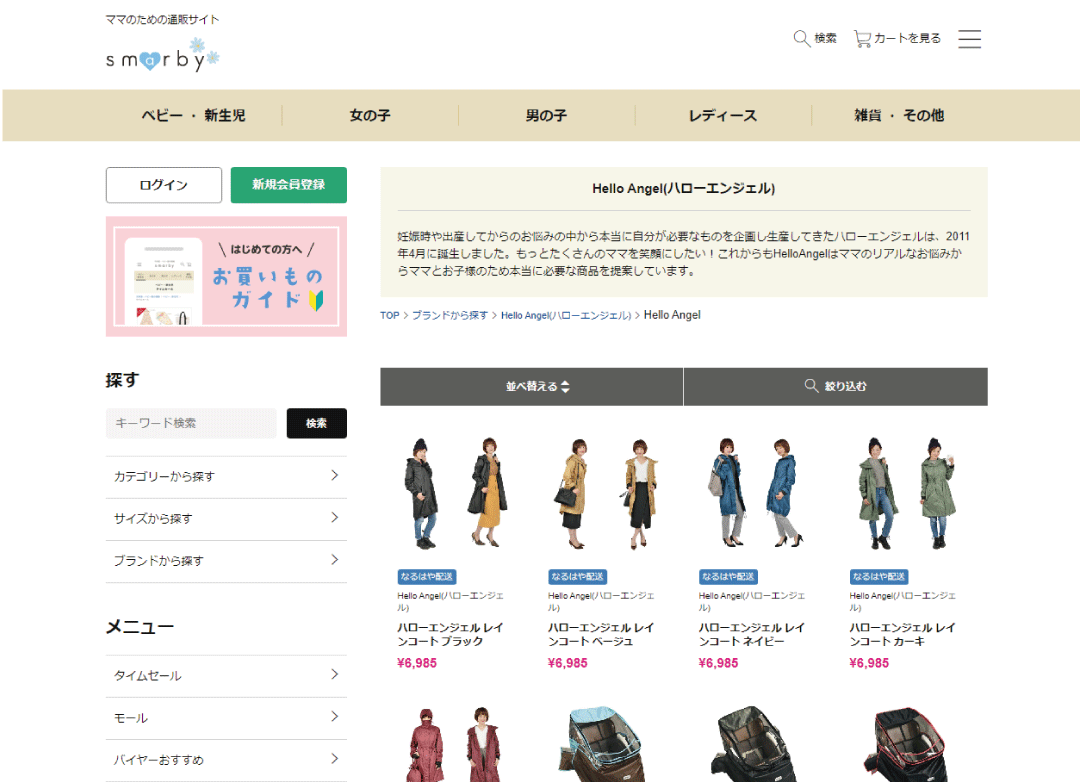Open the hamburger menu icon
The height and width of the screenshot is (782, 1080).
[969, 39]
